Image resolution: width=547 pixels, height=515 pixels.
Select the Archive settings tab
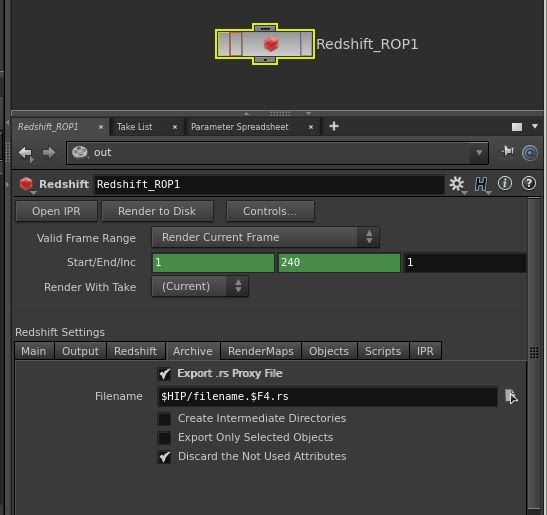193,351
